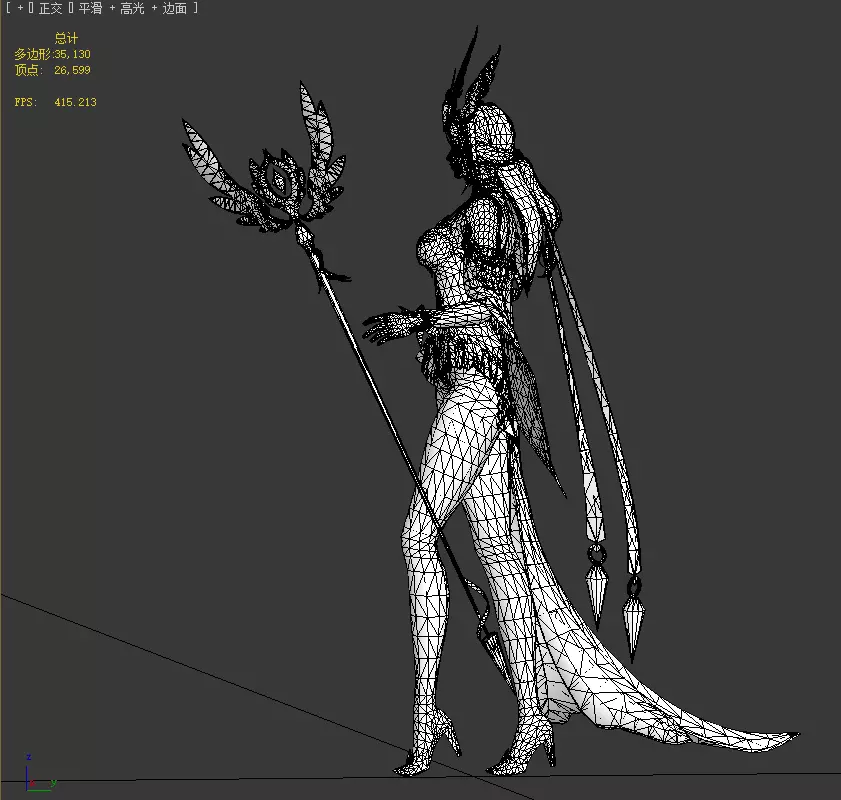Click the FPS 415.213 readout
841x800 pixels.
(x=55, y=102)
